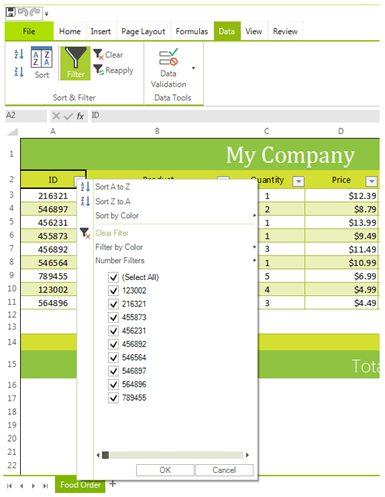The width and height of the screenshot is (385, 497).
Task: Click the sort ascending ribbon icon
Action: click(x=19, y=54)
